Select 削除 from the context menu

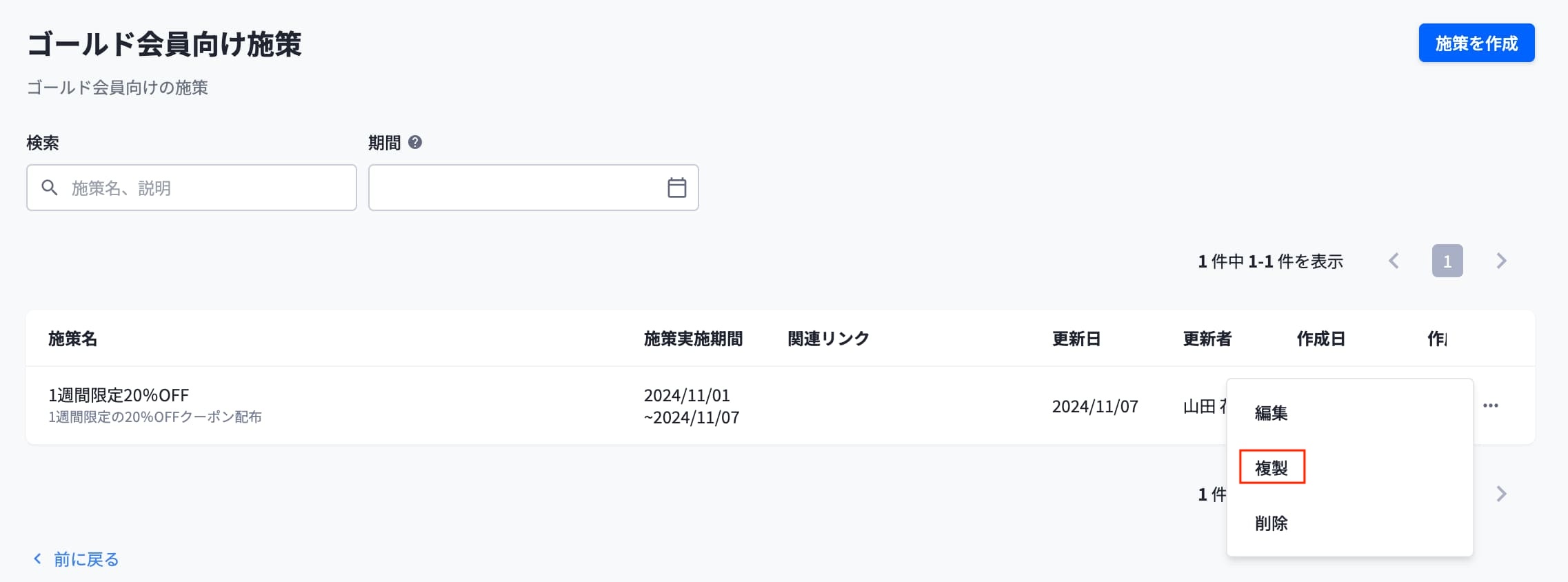[1271, 523]
